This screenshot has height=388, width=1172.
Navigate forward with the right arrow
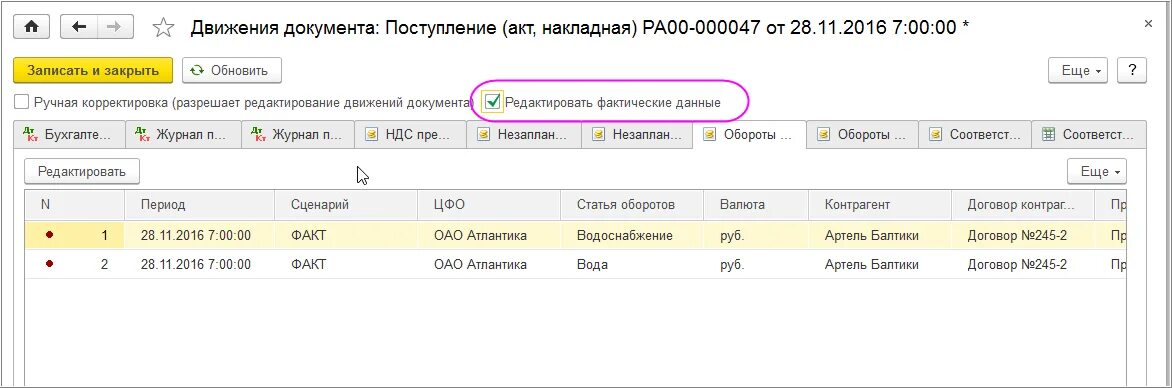point(114,26)
